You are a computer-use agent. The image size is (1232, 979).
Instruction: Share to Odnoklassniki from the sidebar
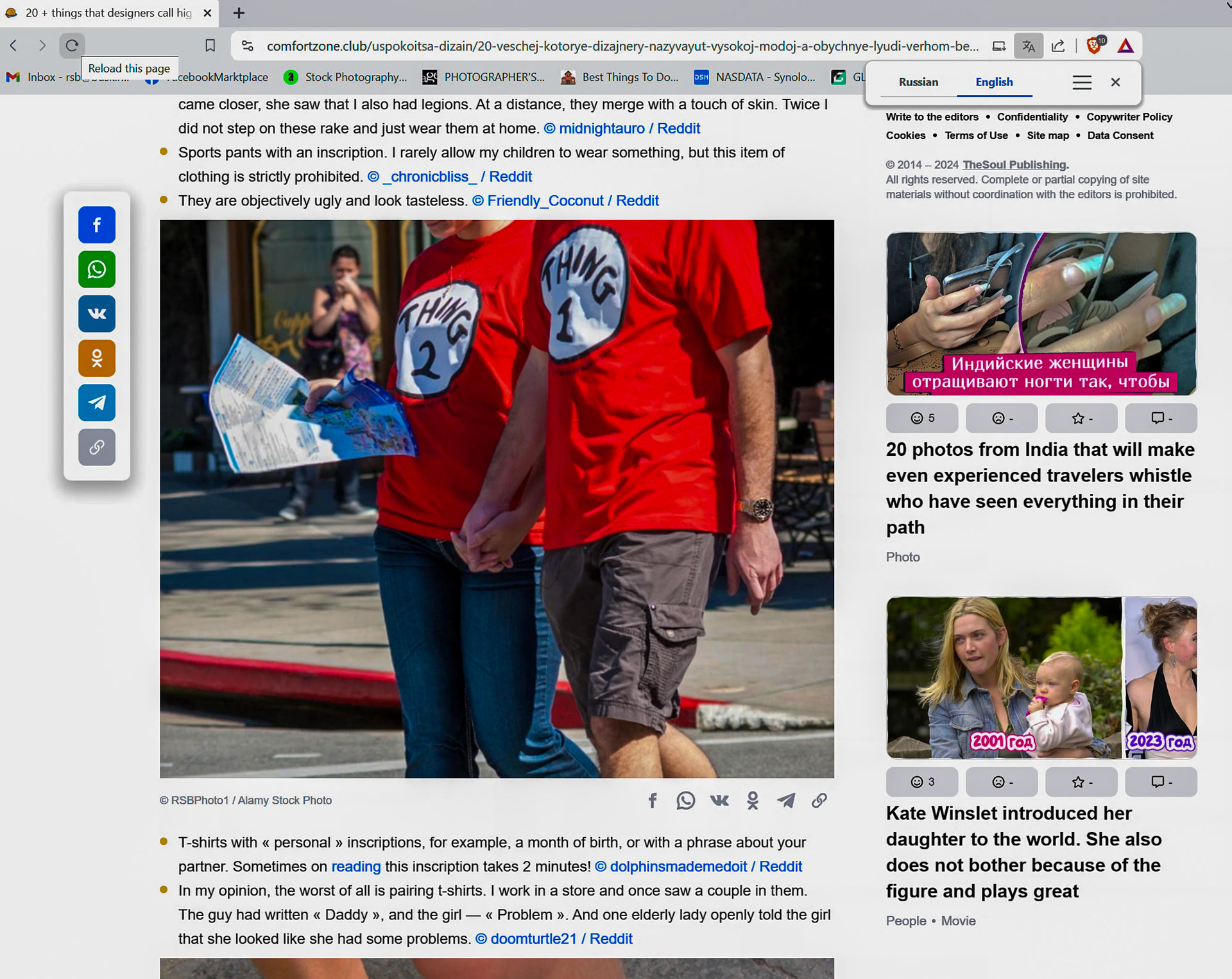97,358
